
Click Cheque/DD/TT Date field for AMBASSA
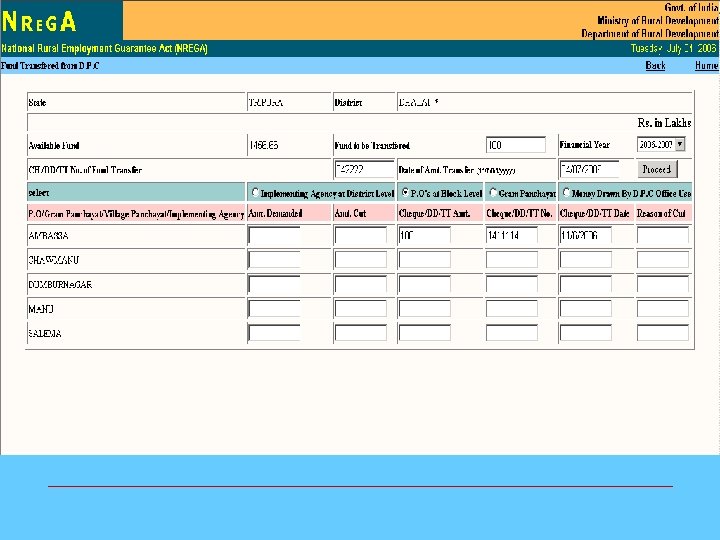click(585, 236)
